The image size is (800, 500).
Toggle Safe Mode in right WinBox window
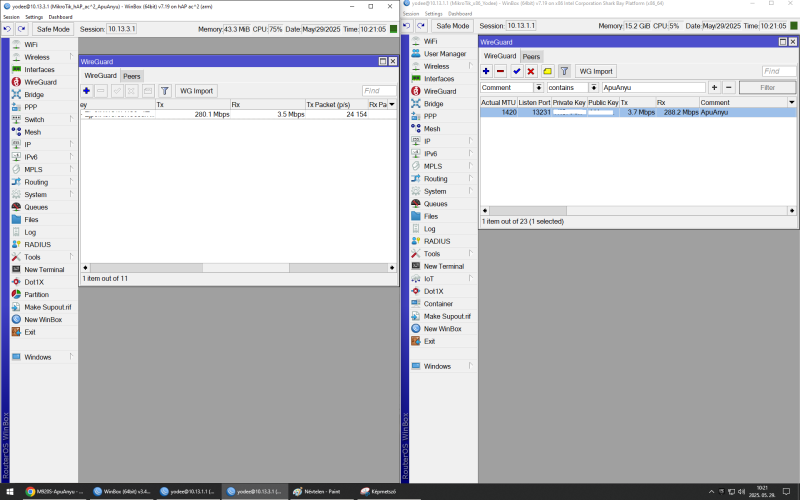pos(453,26)
